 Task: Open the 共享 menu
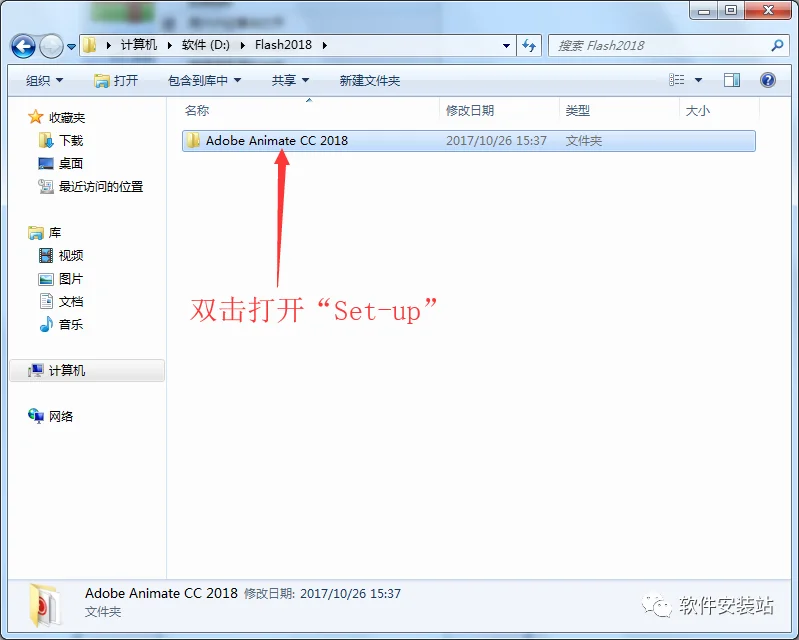[290, 81]
